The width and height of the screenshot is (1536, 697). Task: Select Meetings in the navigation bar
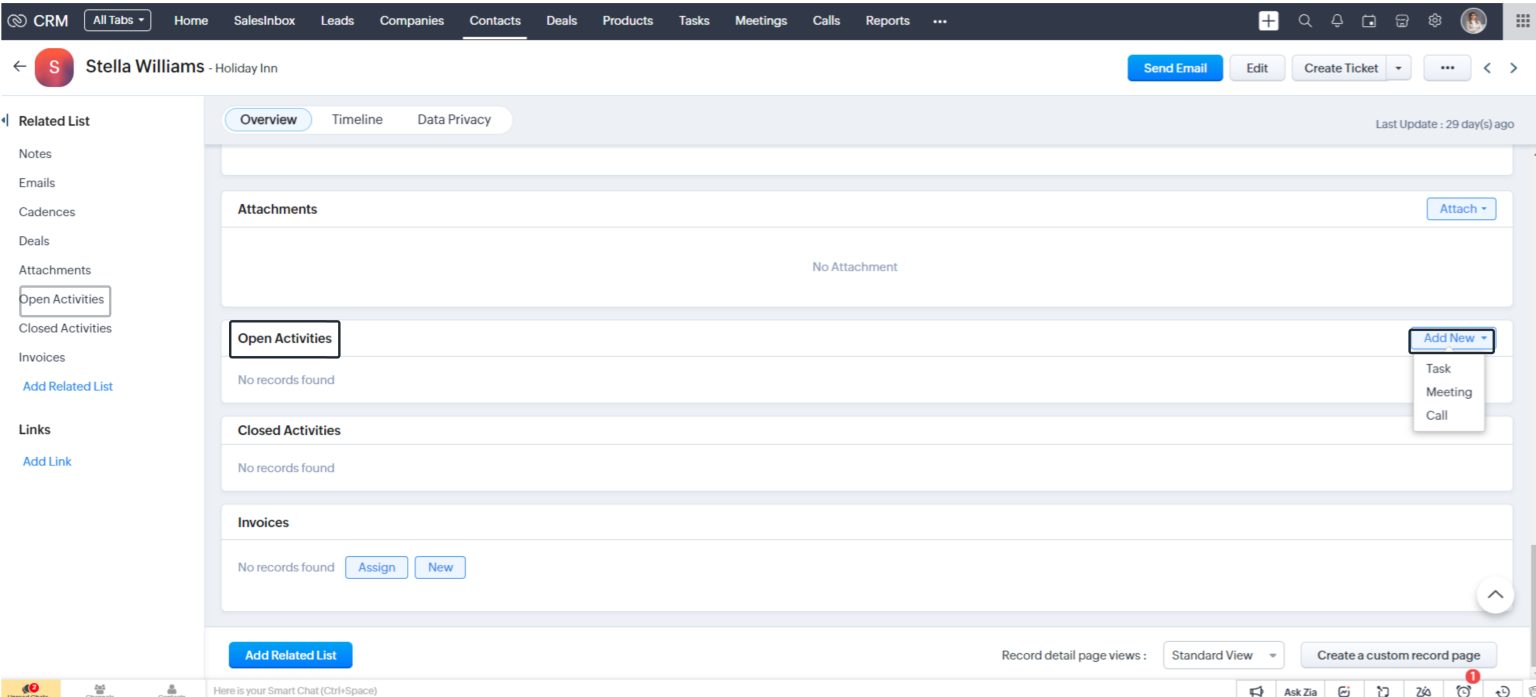pos(760,20)
